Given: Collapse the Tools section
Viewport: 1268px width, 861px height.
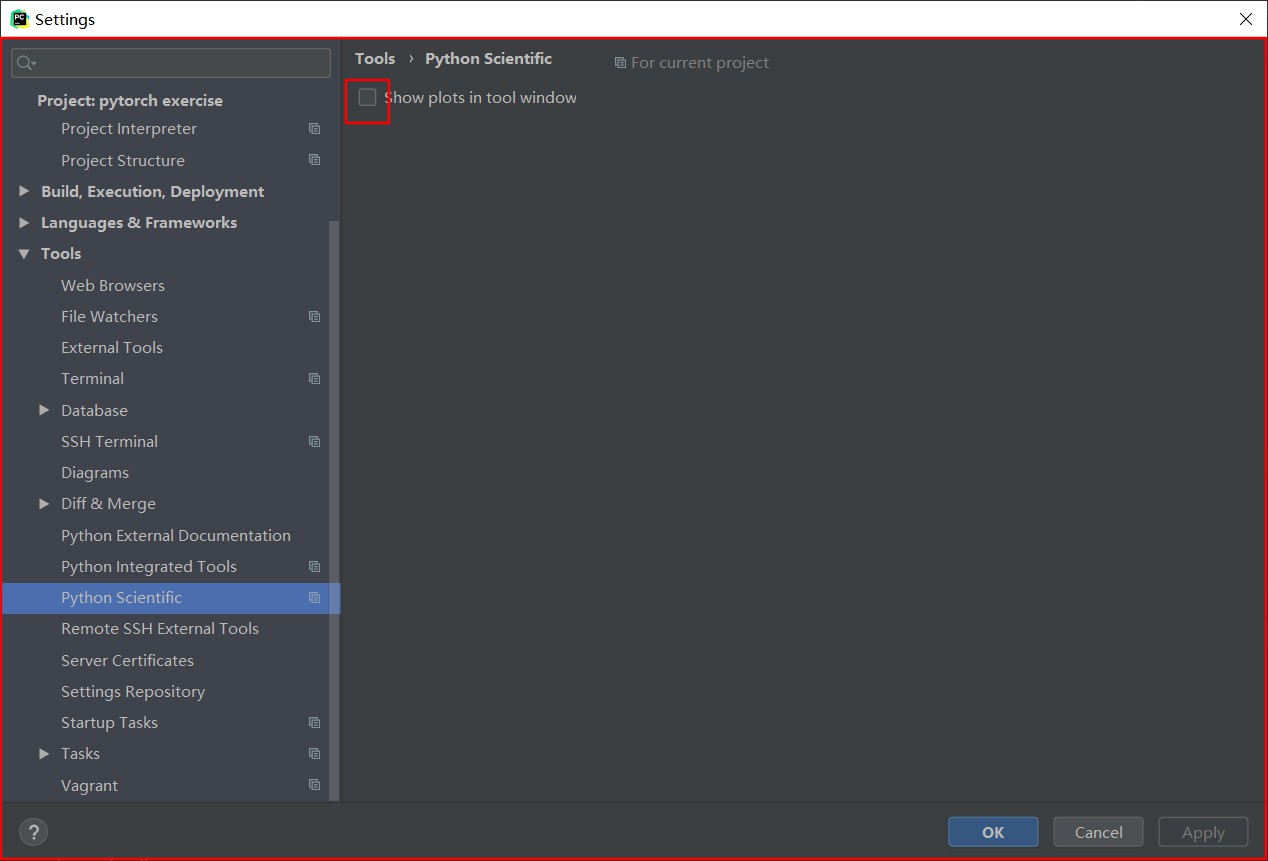Looking at the screenshot, I should coord(24,254).
